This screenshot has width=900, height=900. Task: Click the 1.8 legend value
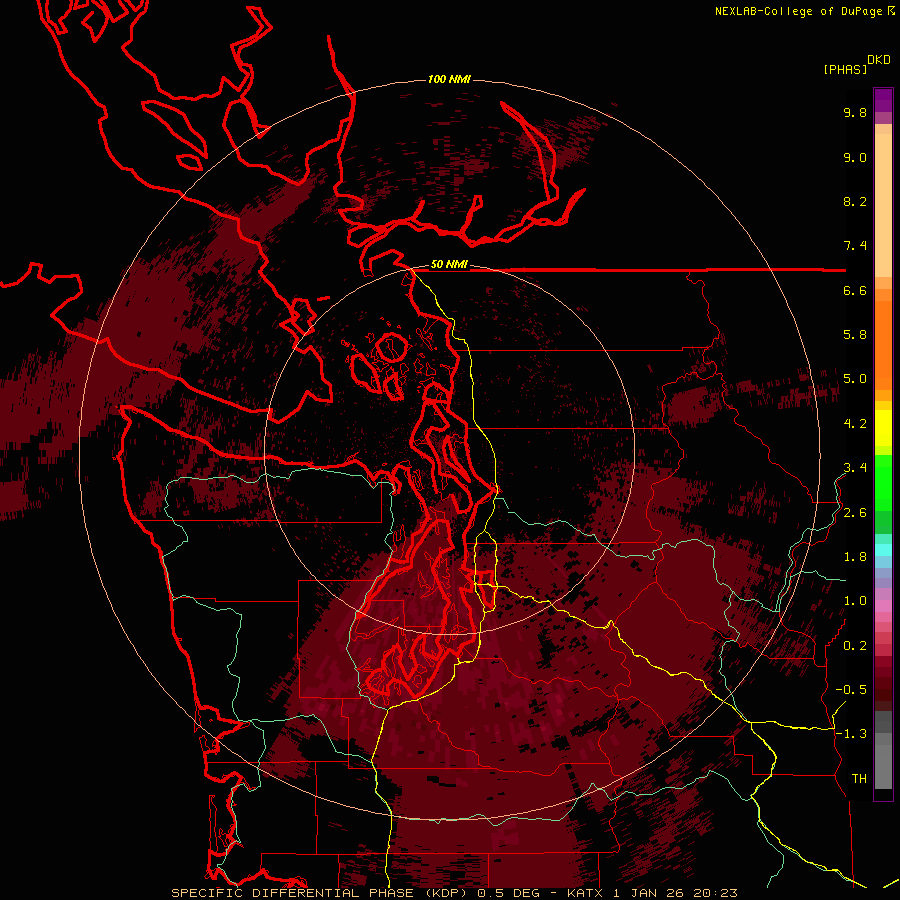click(x=855, y=557)
